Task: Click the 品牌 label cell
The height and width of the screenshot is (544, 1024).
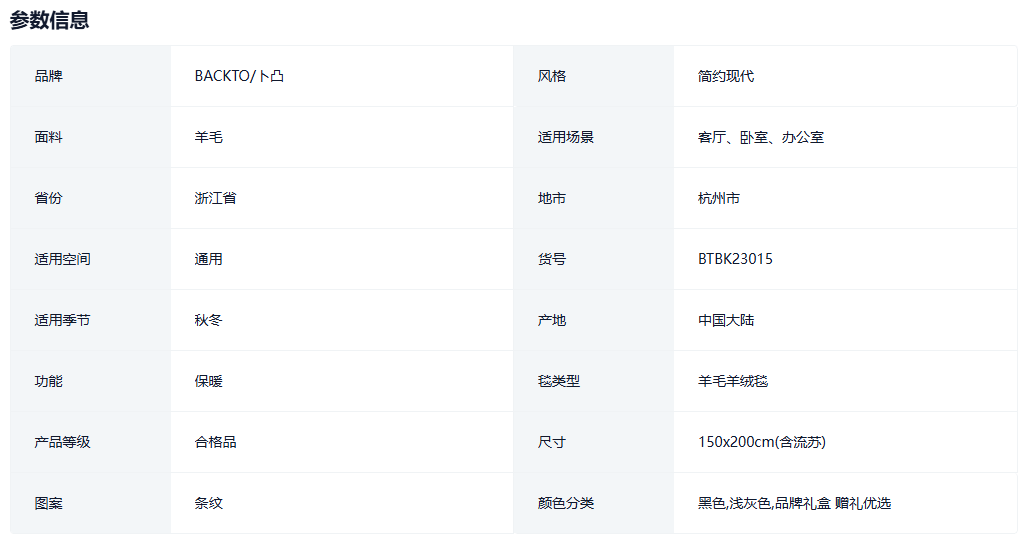Action: click(x=48, y=76)
